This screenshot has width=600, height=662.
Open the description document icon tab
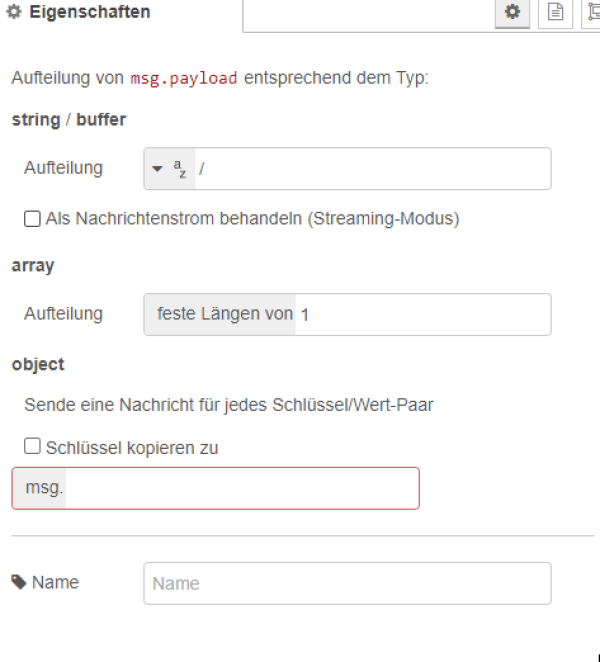(x=556, y=13)
